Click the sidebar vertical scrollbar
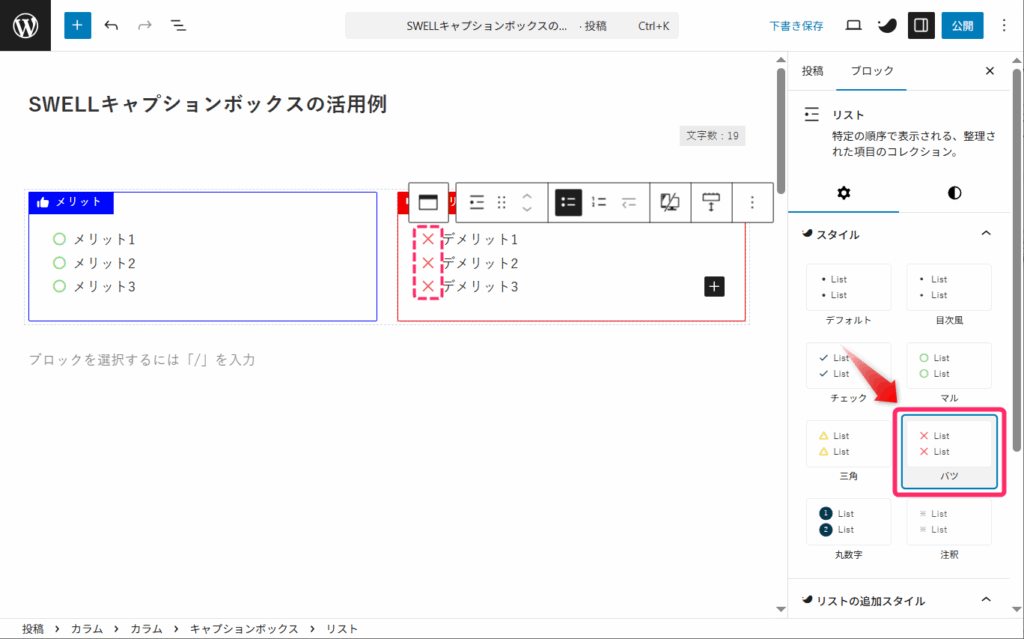Viewport: 1024px width, 639px height. [x=1017, y=258]
